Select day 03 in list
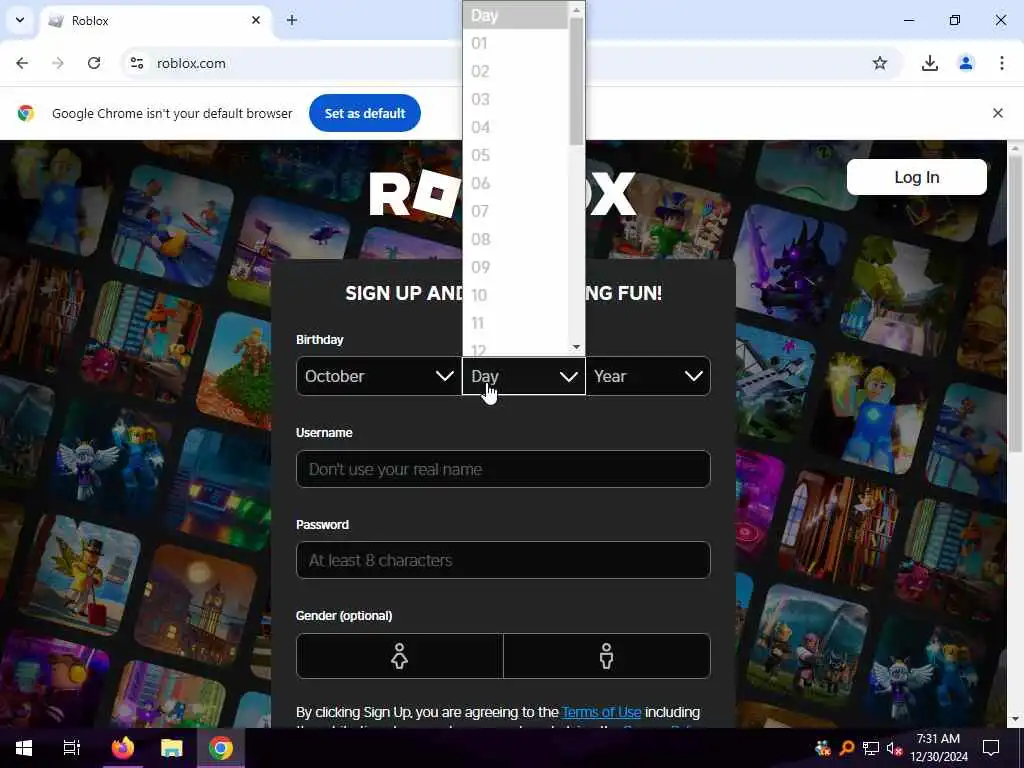Image resolution: width=1024 pixels, height=768 pixels. click(515, 99)
